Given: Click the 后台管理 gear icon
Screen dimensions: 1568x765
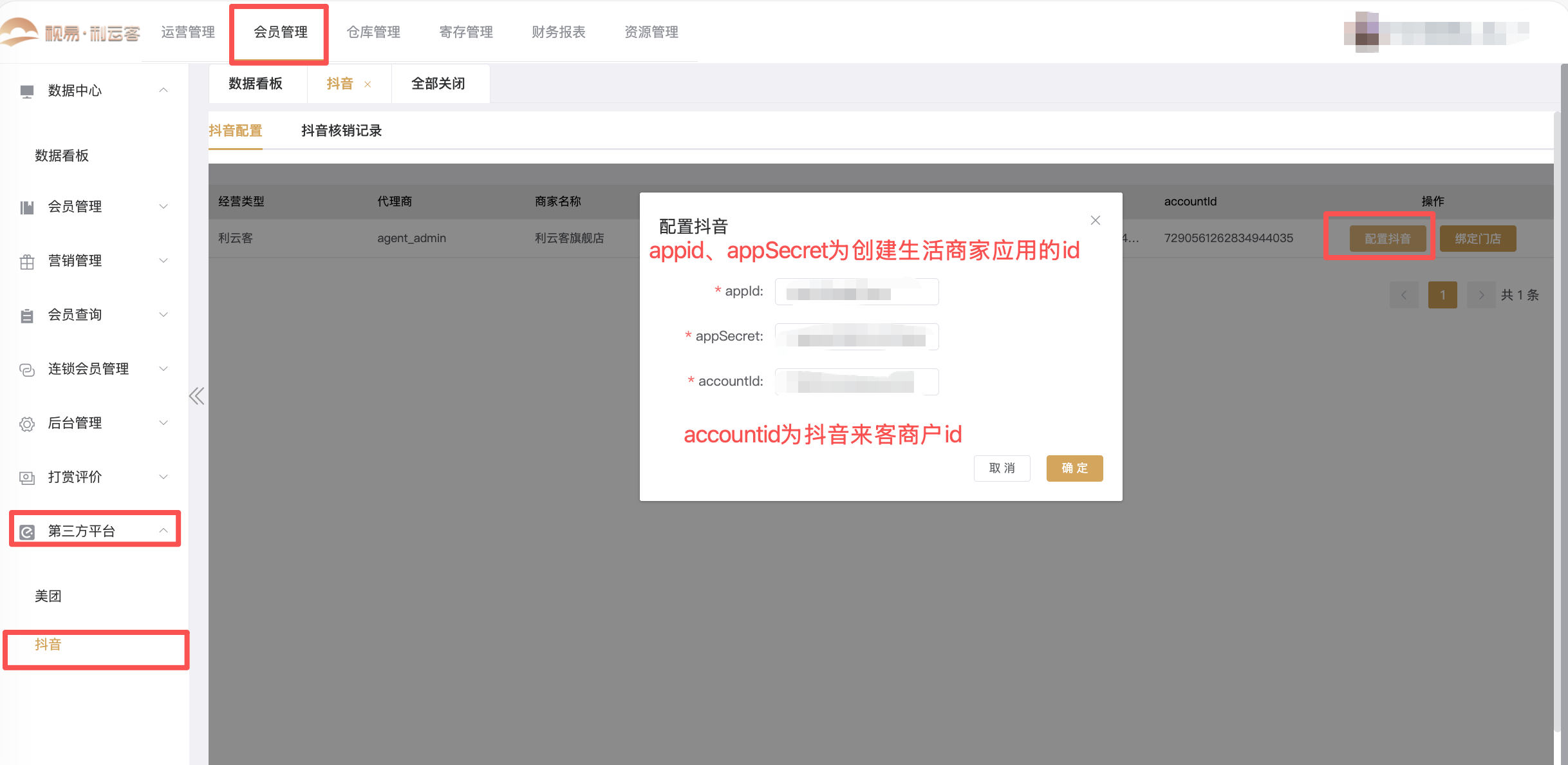Looking at the screenshot, I should coord(26,423).
